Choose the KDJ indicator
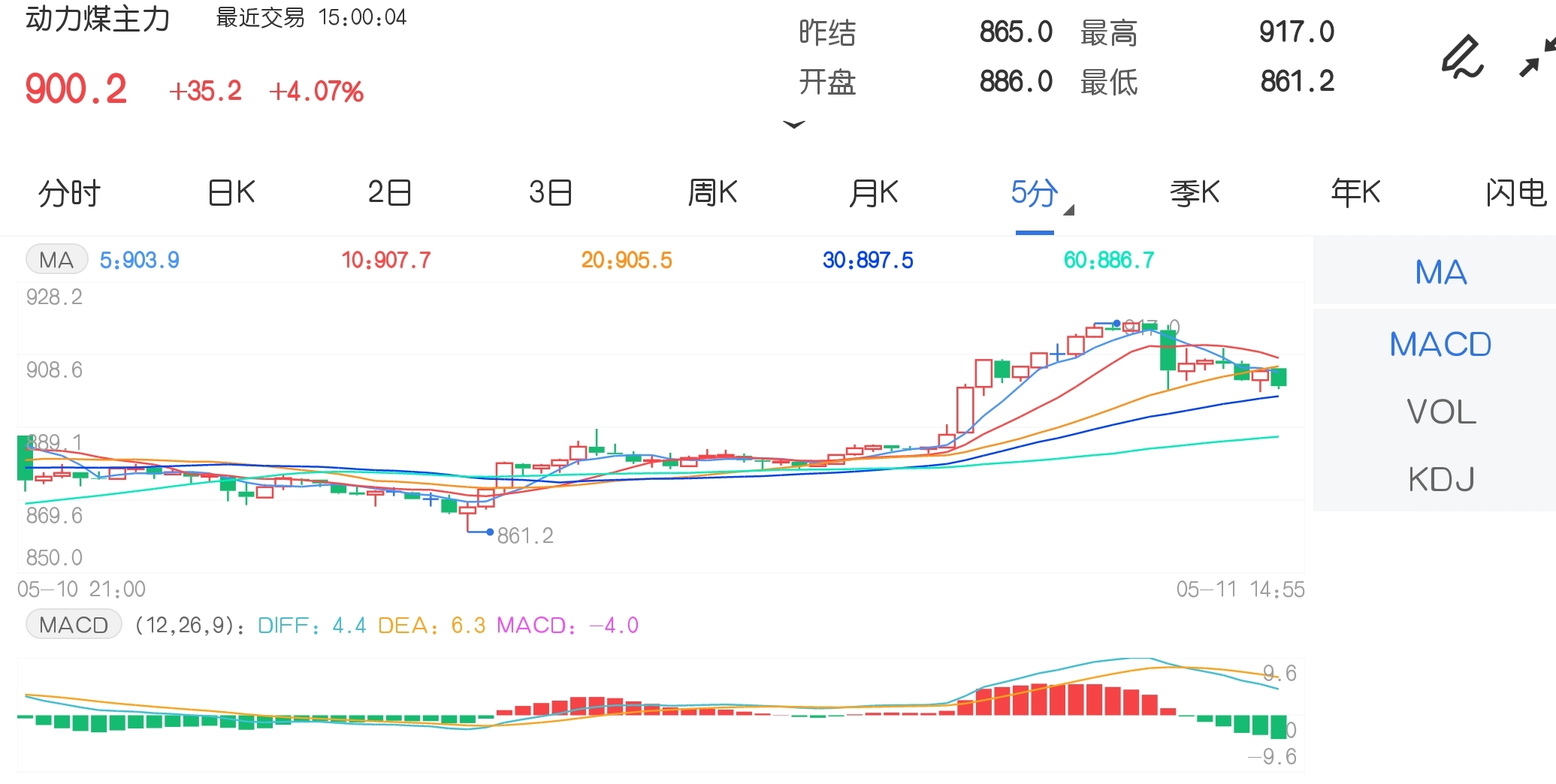This screenshot has height=784, width=1556. [x=1441, y=479]
